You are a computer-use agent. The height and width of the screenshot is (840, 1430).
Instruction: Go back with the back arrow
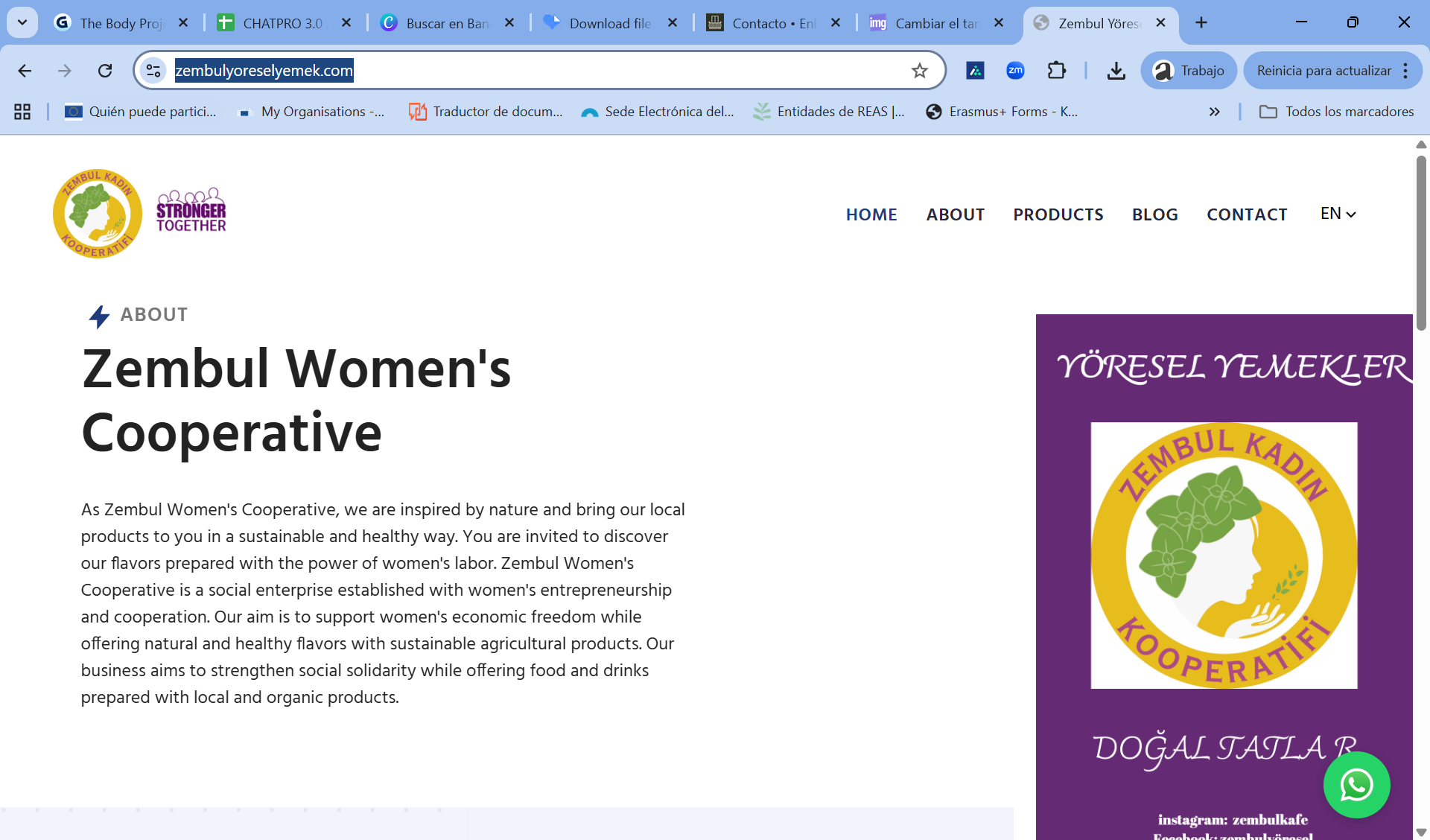coord(25,71)
